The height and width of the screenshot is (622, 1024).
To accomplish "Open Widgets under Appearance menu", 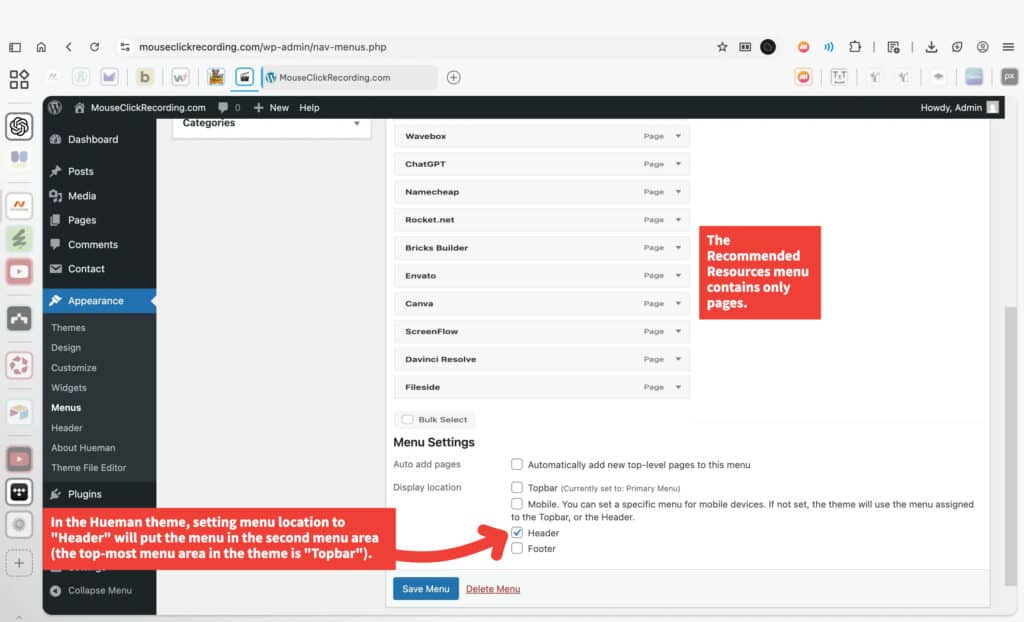I will point(69,387).
